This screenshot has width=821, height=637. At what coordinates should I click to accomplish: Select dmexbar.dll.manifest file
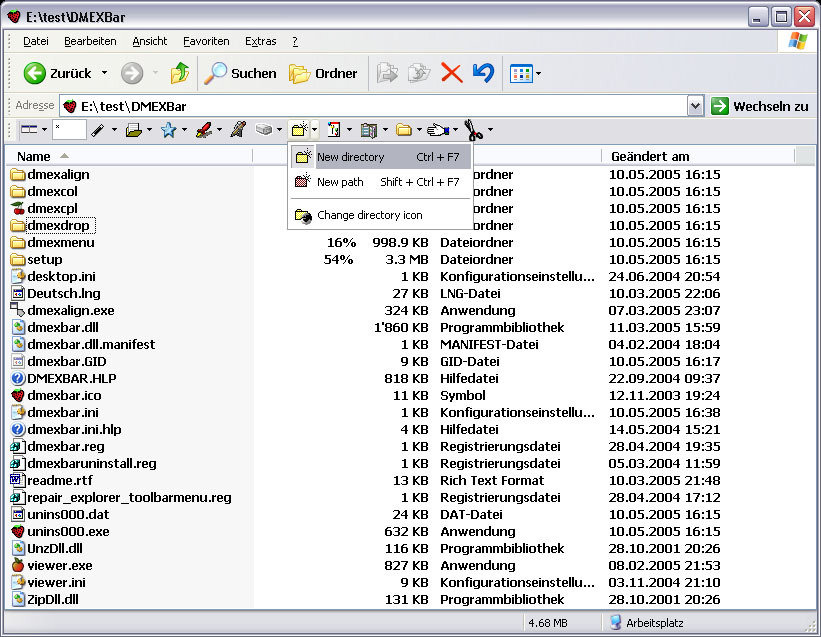[83, 344]
